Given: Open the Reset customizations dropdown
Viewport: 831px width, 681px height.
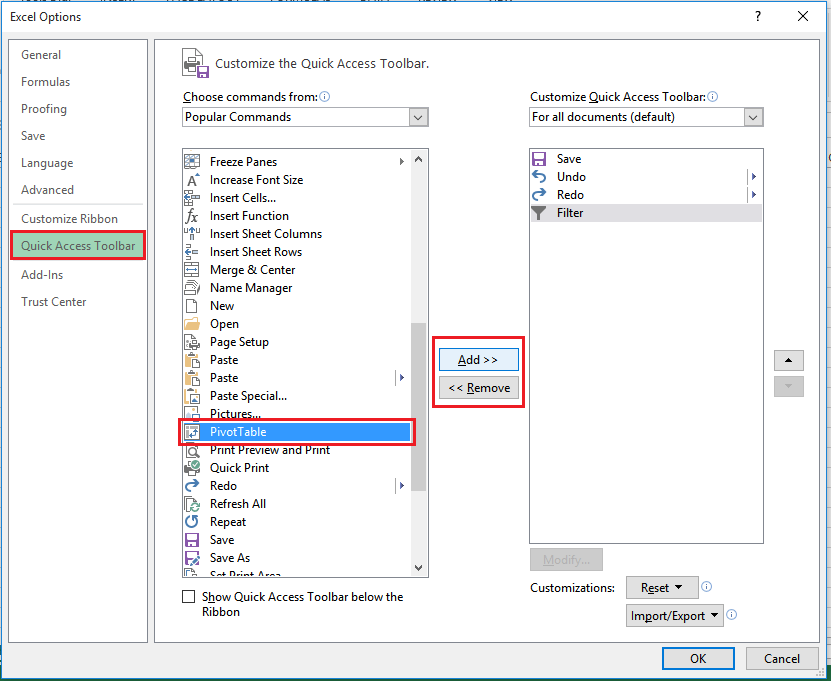Looking at the screenshot, I should click(x=662, y=588).
